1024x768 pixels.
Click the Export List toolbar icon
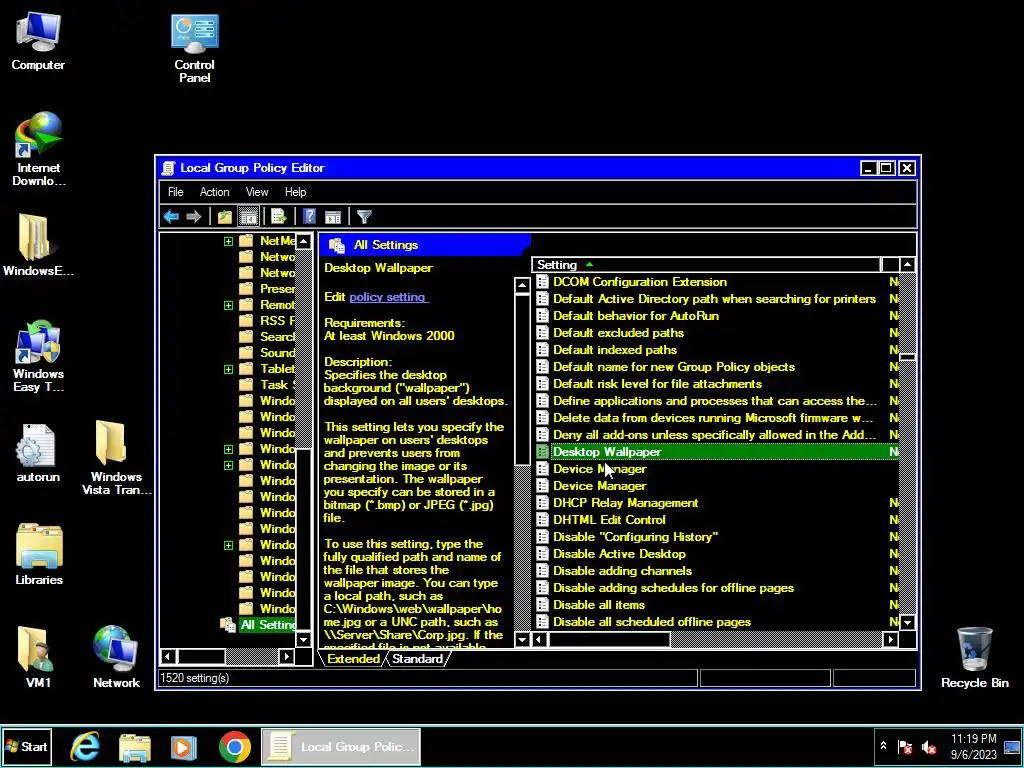tap(279, 217)
